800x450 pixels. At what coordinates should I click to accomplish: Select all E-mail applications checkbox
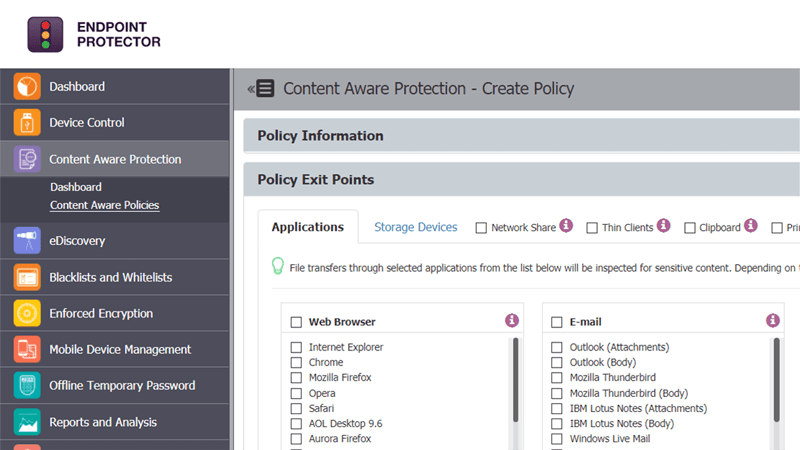[x=557, y=322]
